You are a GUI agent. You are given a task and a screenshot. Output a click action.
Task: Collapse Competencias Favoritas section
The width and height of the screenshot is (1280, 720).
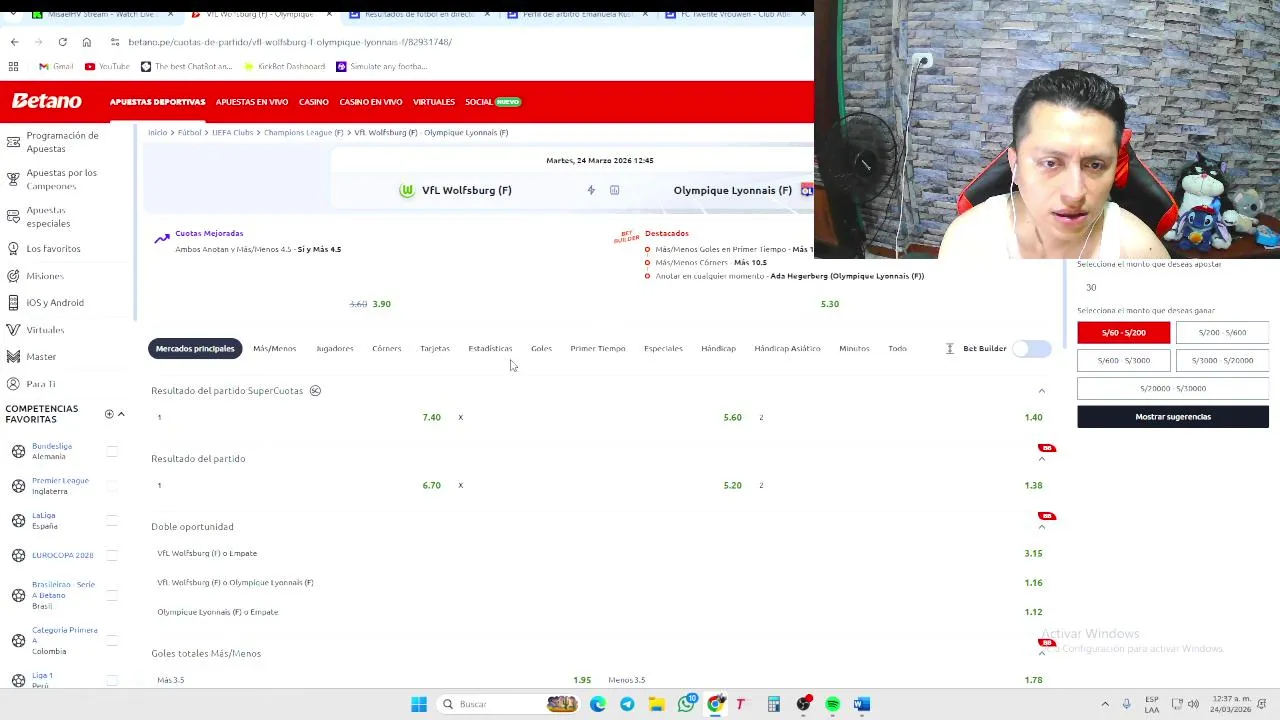coord(121,414)
